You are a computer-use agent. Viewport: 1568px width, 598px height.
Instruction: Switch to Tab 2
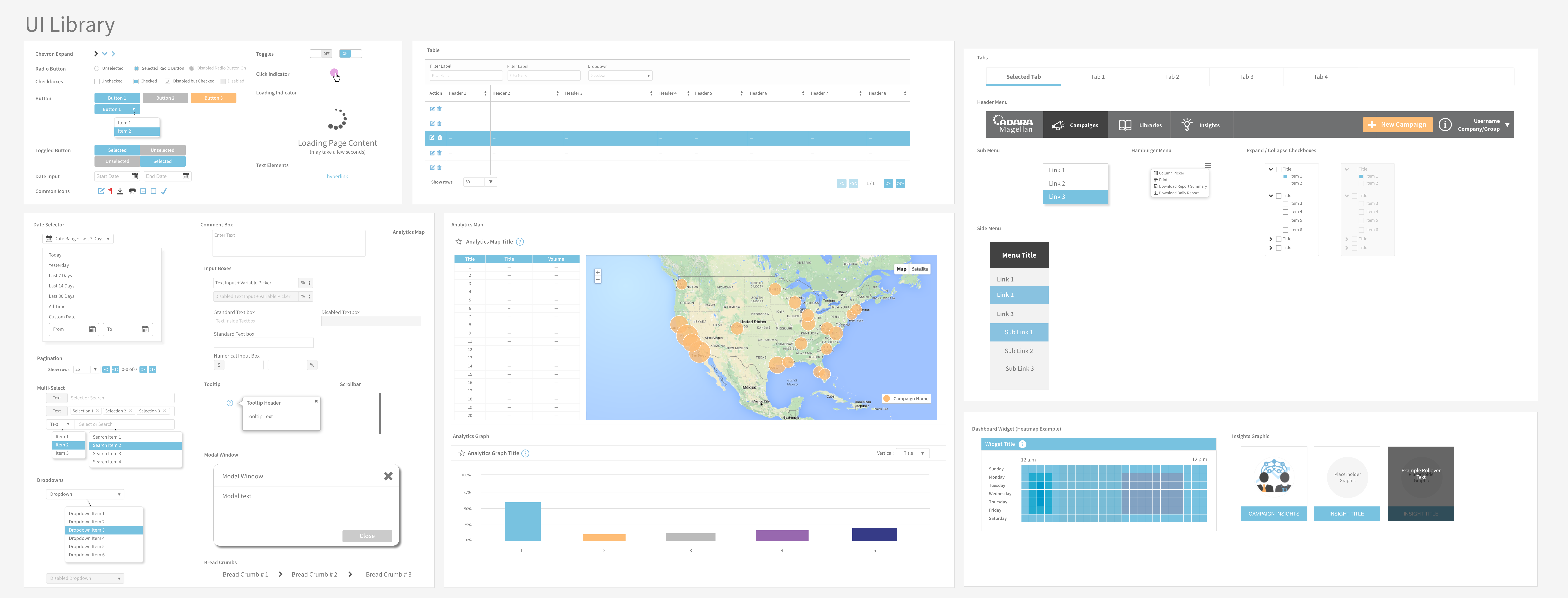pos(1172,77)
